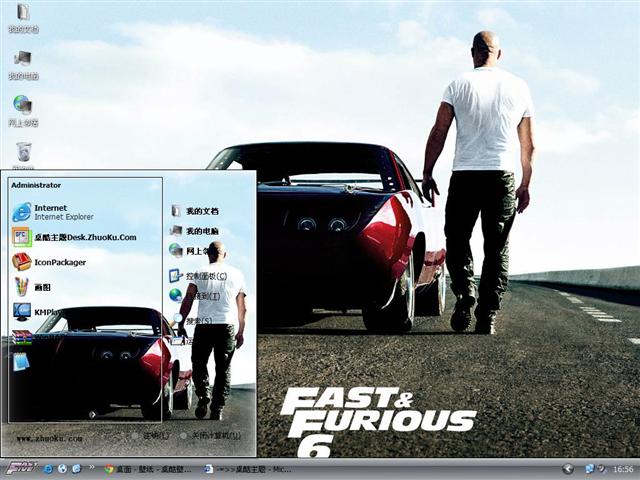The width and height of the screenshot is (640, 480).
Task: Launch Internet Explorer from Quick Launch
Action: click(x=48, y=469)
